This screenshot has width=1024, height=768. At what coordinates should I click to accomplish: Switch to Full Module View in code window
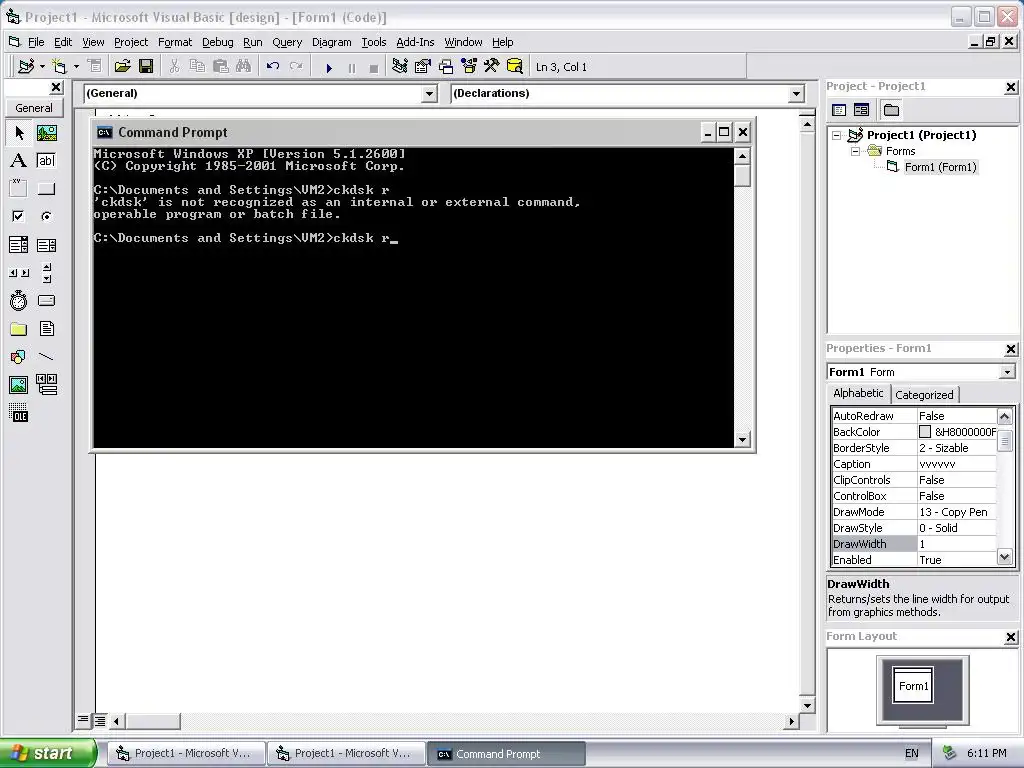(99, 720)
